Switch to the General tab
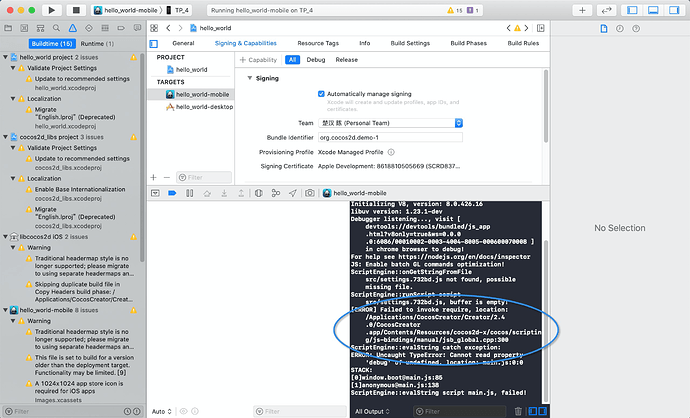This screenshot has width=690, height=418. (x=183, y=43)
